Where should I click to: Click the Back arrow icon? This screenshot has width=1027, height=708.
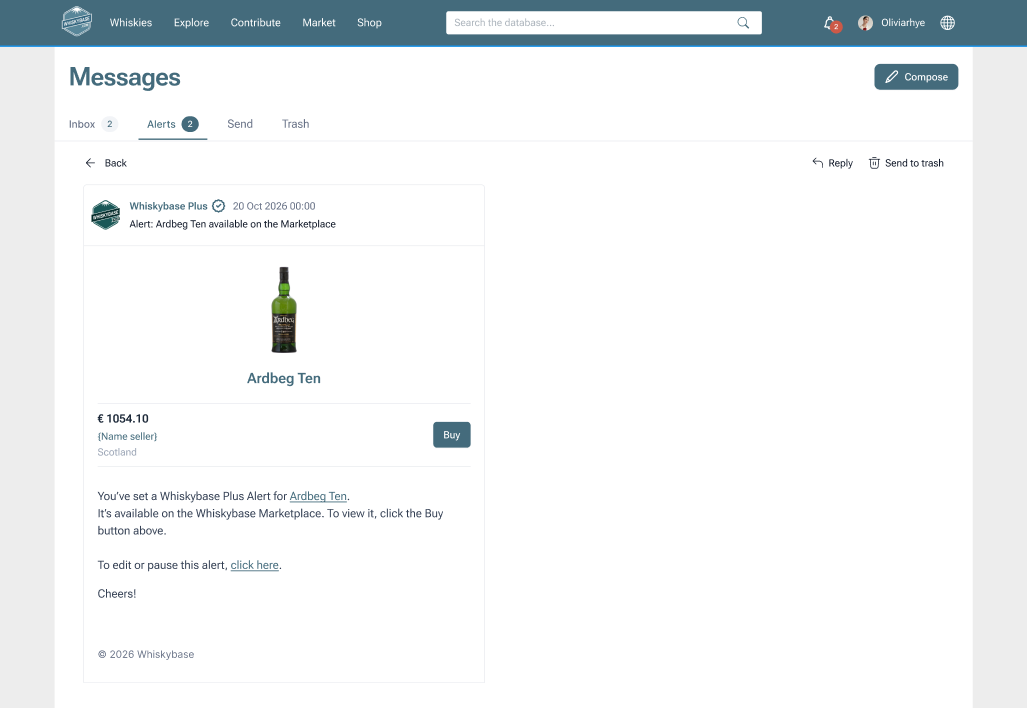click(x=90, y=163)
